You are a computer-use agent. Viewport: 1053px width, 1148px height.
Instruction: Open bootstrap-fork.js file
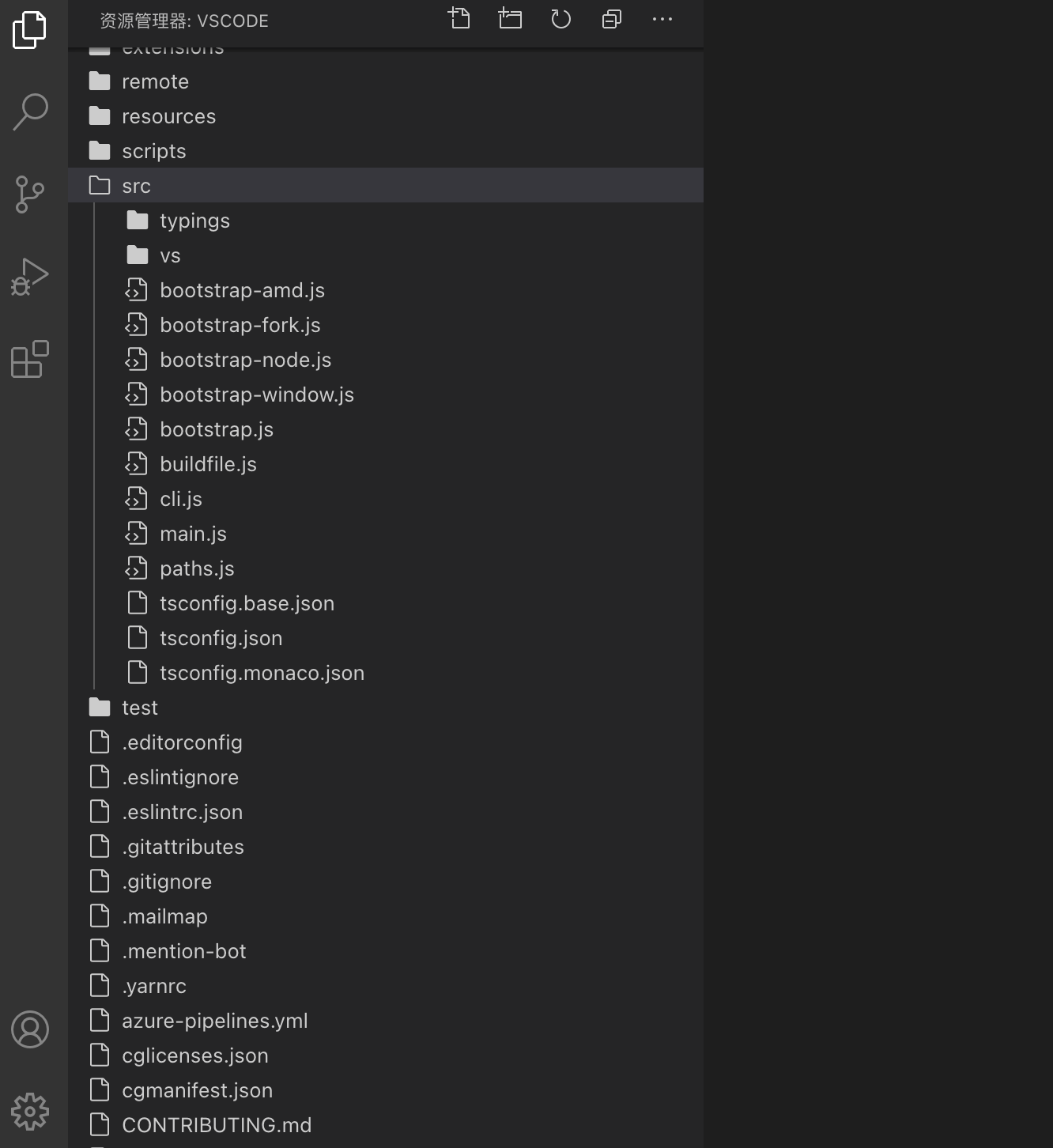tap(386, 325)
